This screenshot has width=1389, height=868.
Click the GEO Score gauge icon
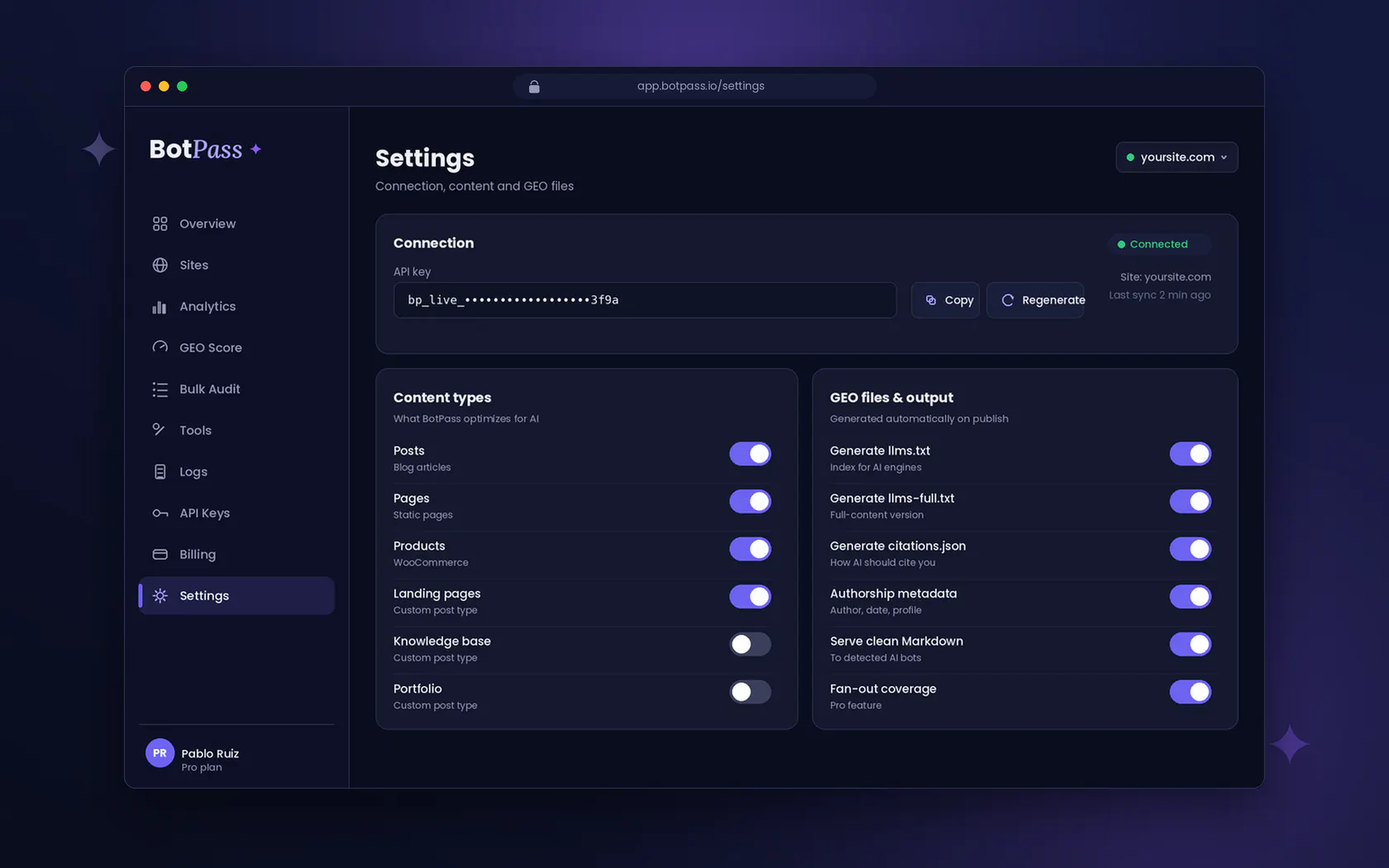tap(160, 347)
